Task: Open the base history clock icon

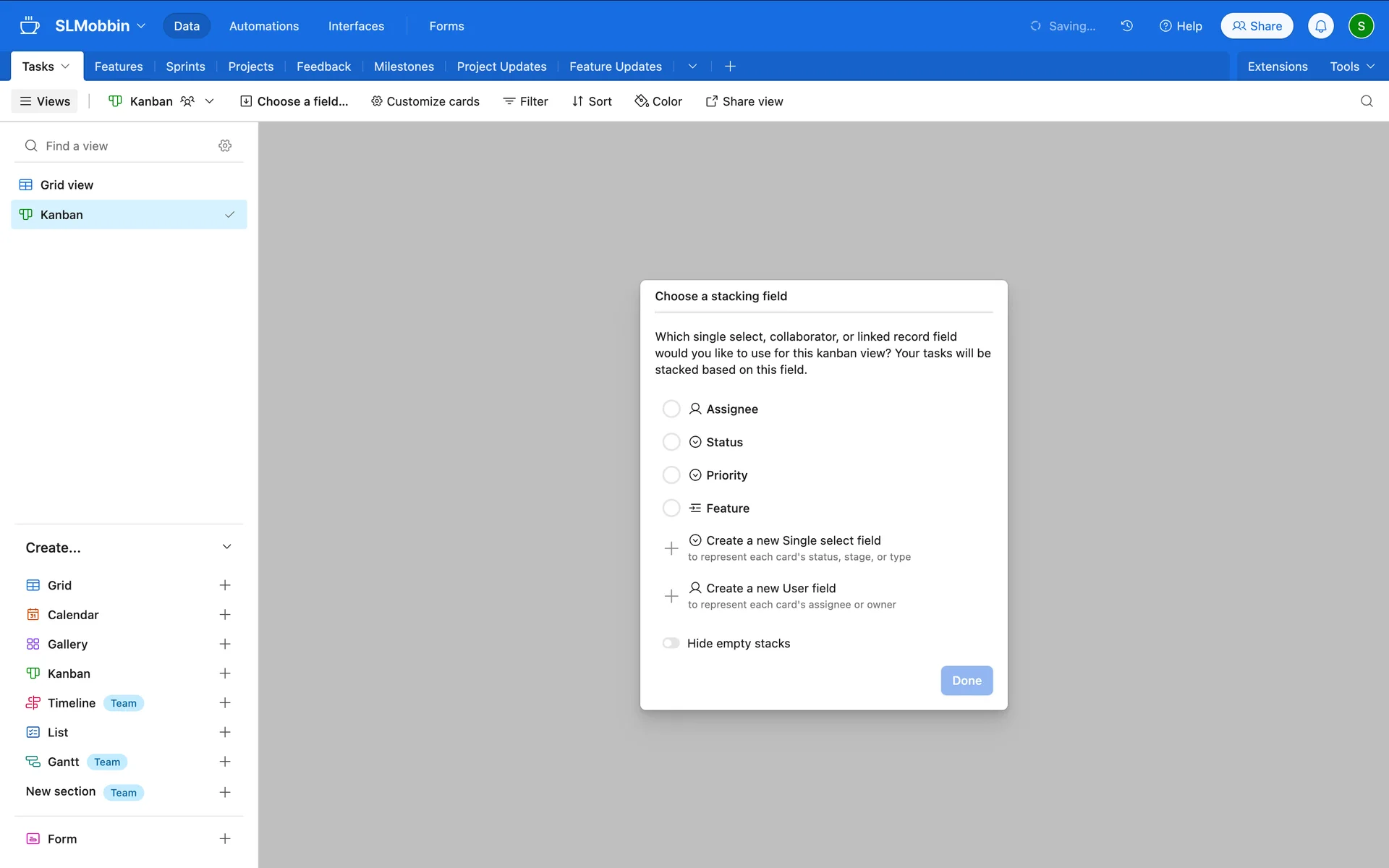Action: point(1126,26)
